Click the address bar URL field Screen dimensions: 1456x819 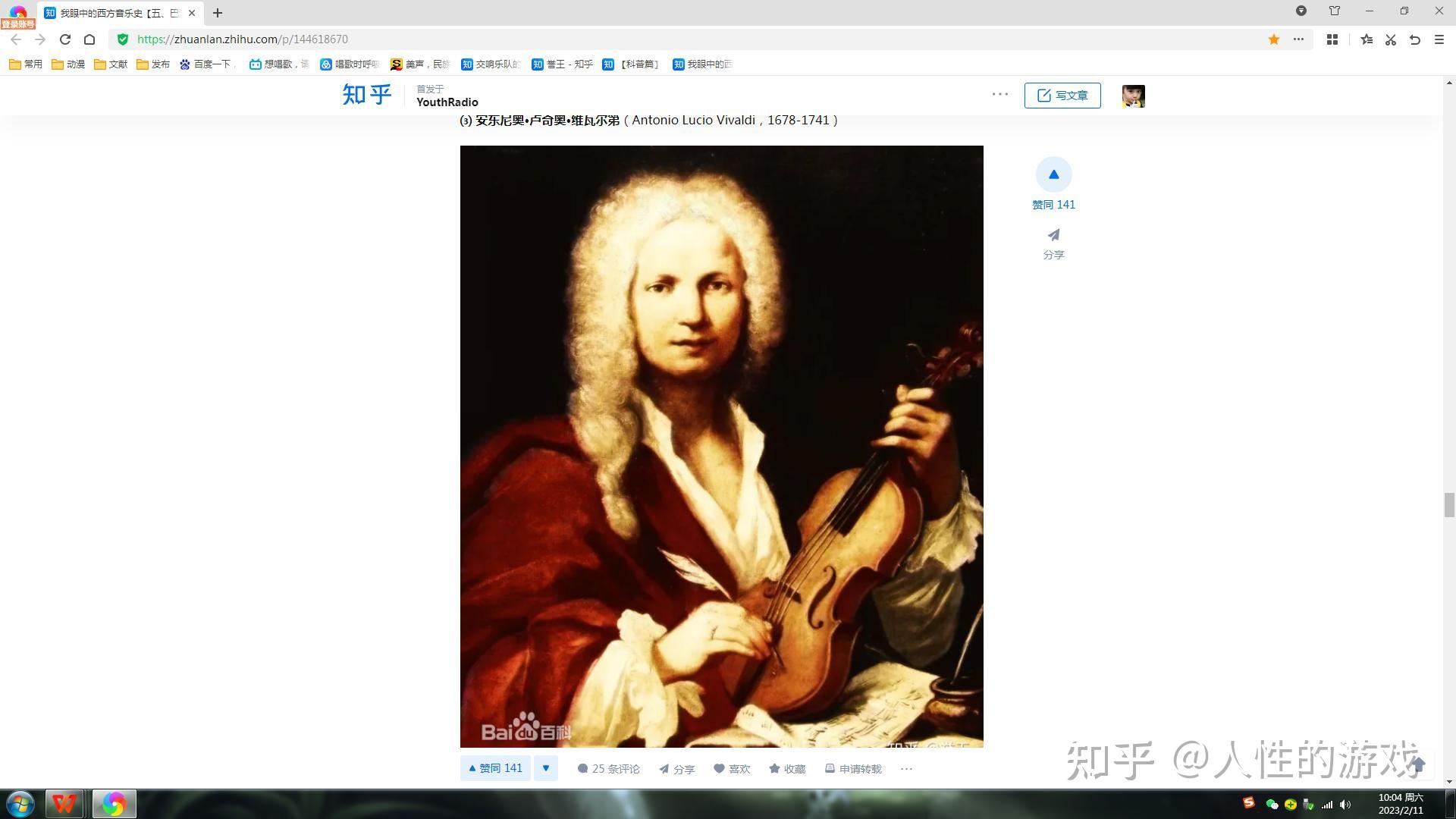click(682, 39)
